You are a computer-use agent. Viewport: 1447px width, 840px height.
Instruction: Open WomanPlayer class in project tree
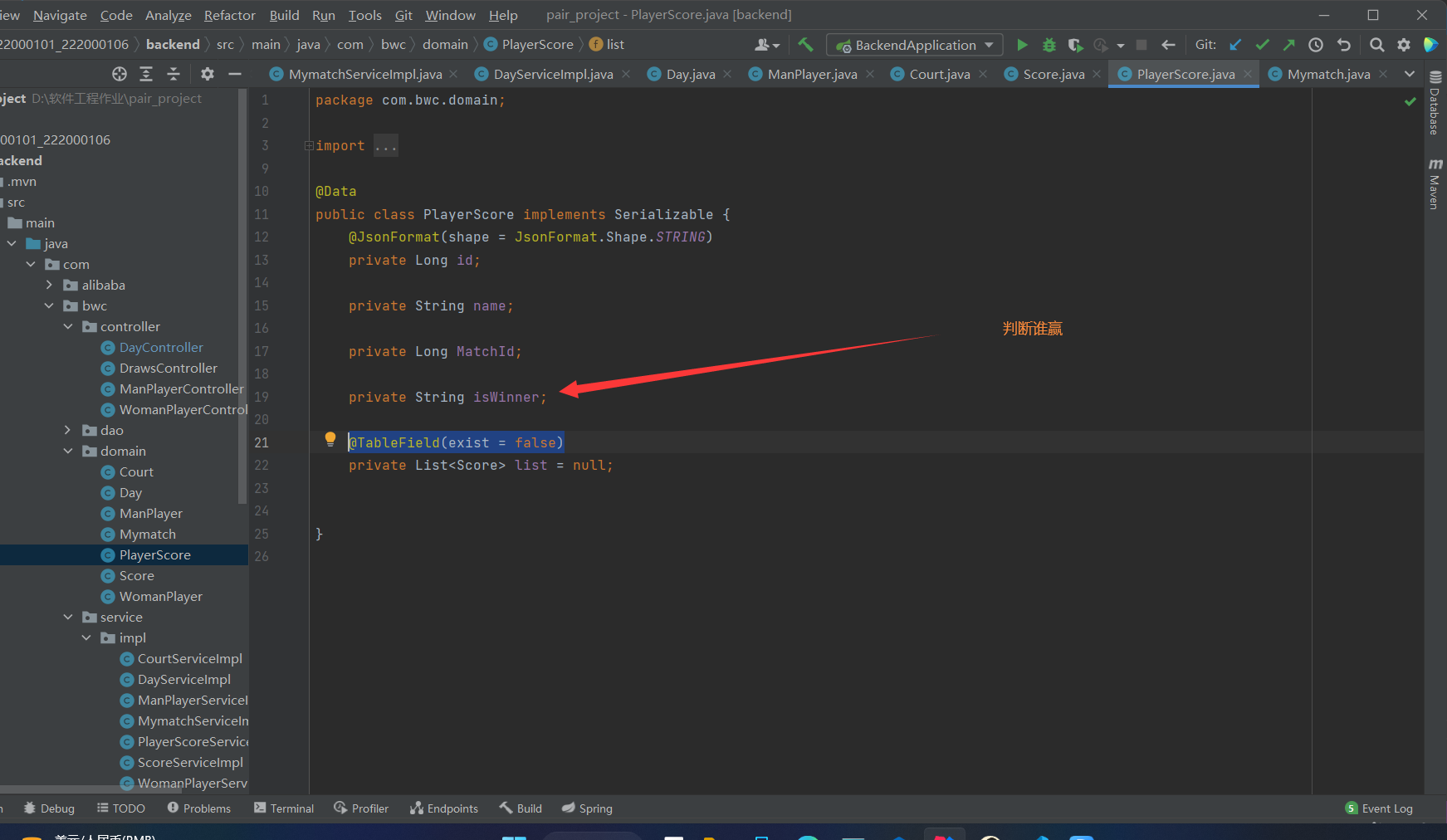coord(160,596)
